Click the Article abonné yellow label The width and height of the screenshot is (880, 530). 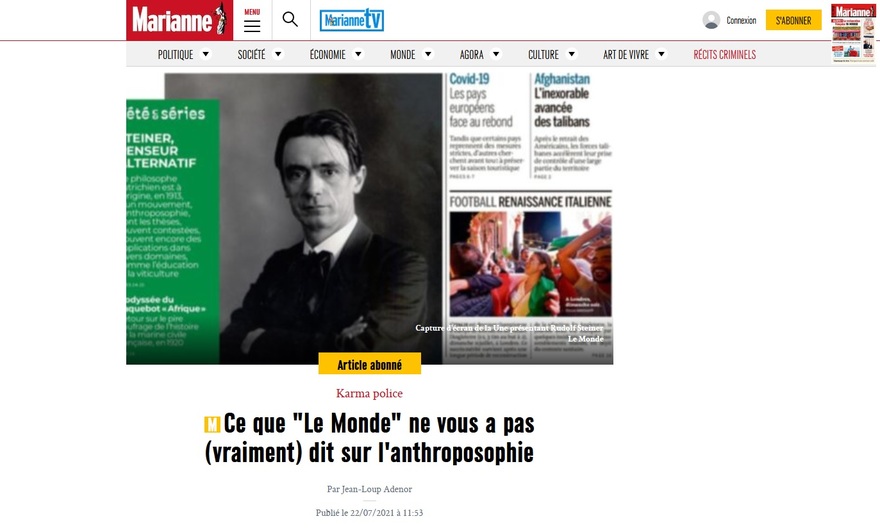[370, 364]
